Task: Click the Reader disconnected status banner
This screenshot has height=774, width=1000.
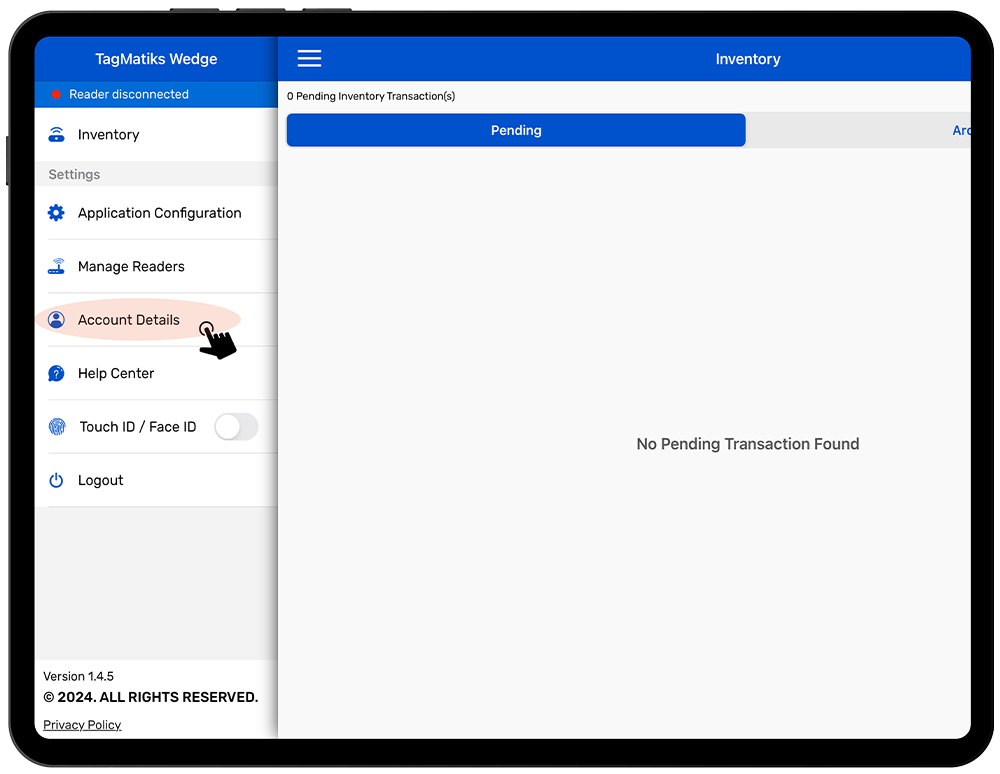Action: pos(128,94)
